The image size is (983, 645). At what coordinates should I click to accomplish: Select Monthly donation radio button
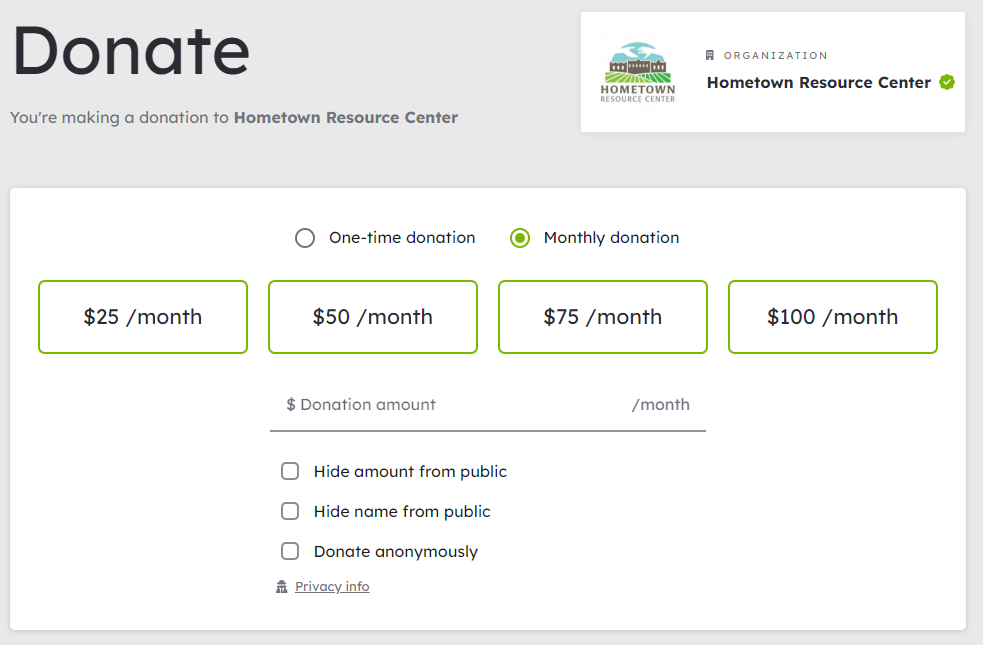point(520,238)
